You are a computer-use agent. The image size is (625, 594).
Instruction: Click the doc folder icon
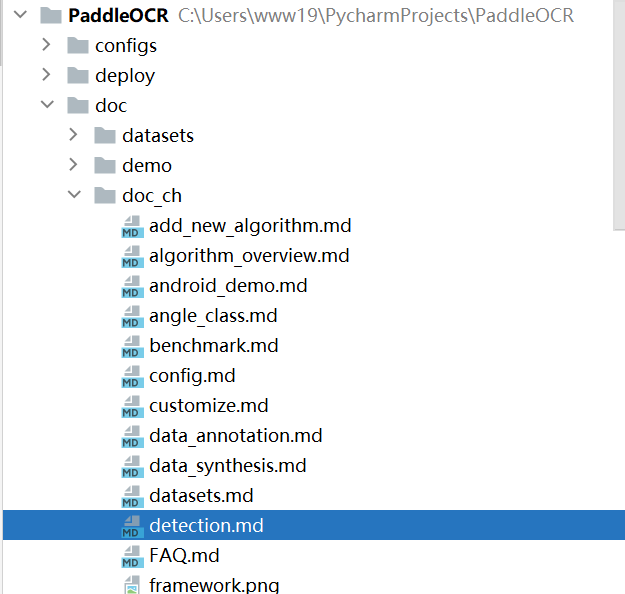point(78,106)
